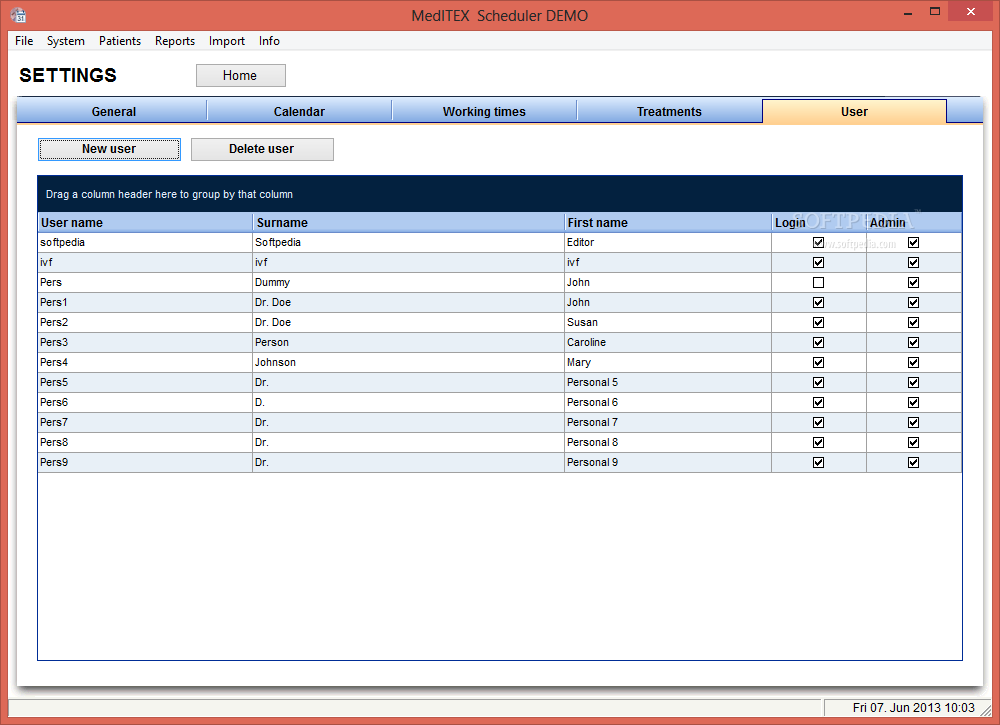
Task: Click the status bar date and time
Action: pyautogui.click(x=913, y=708)
